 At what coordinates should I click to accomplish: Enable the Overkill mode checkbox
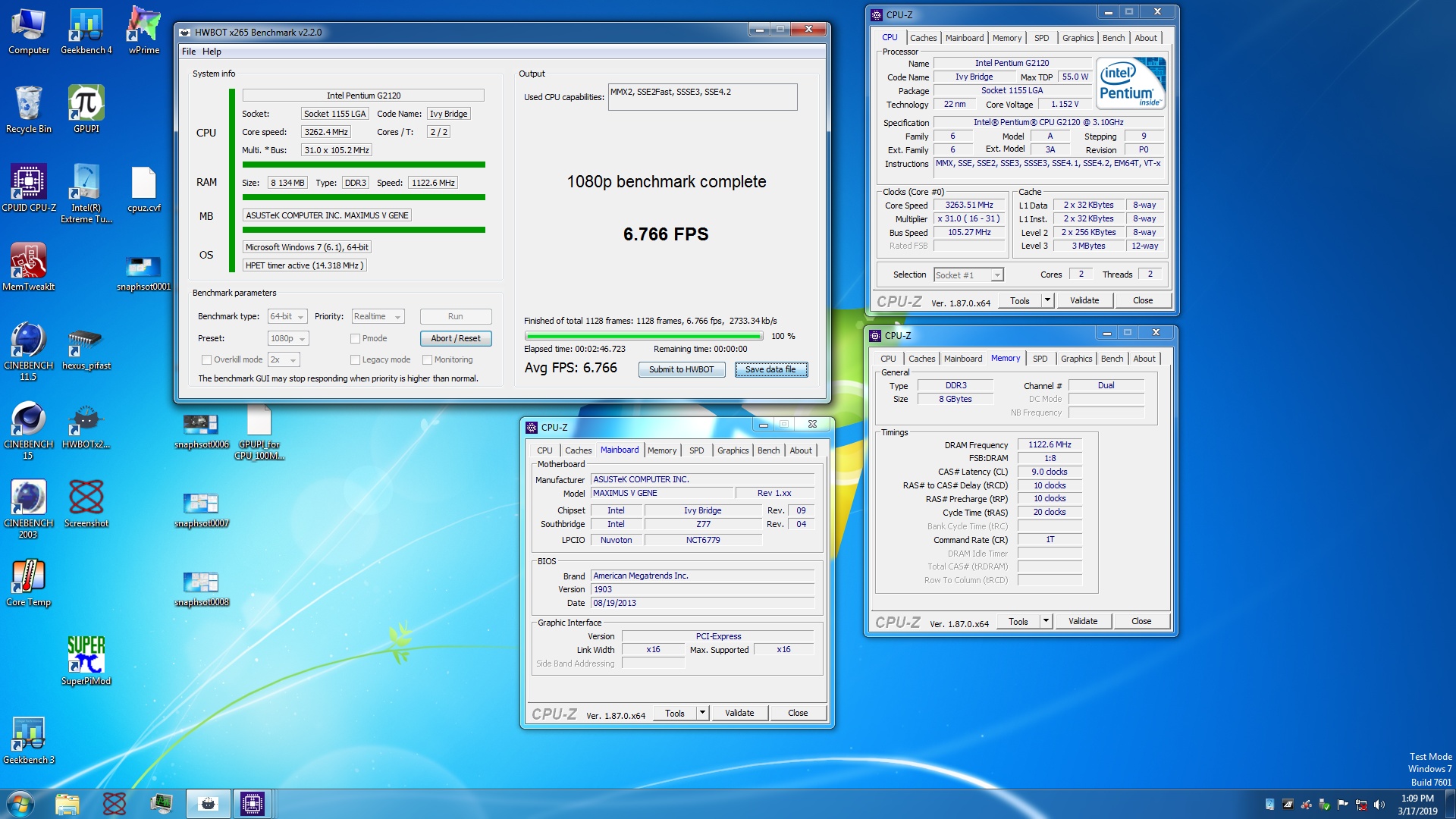coord(206,359)
